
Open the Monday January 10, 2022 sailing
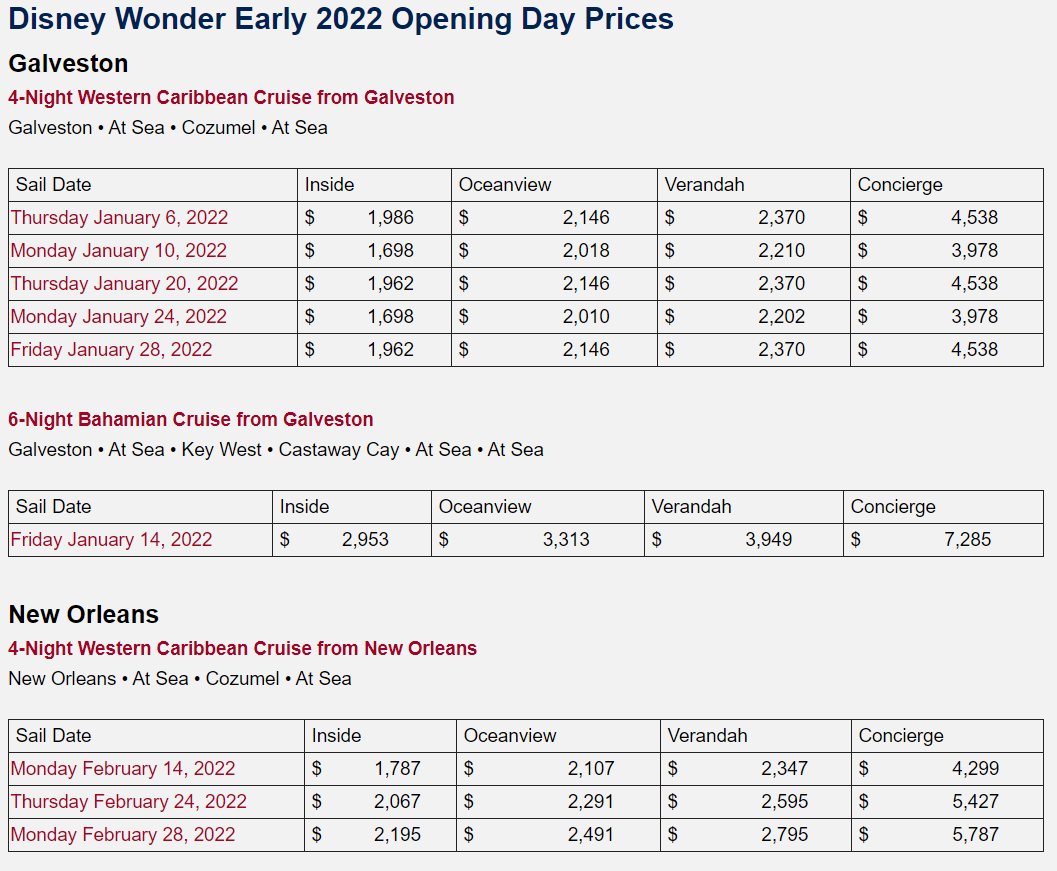(x=118, y=251)
